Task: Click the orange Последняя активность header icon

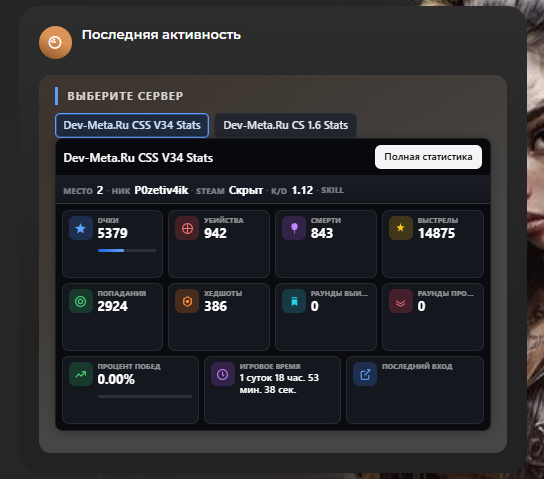Action: [x=56, y=42]
